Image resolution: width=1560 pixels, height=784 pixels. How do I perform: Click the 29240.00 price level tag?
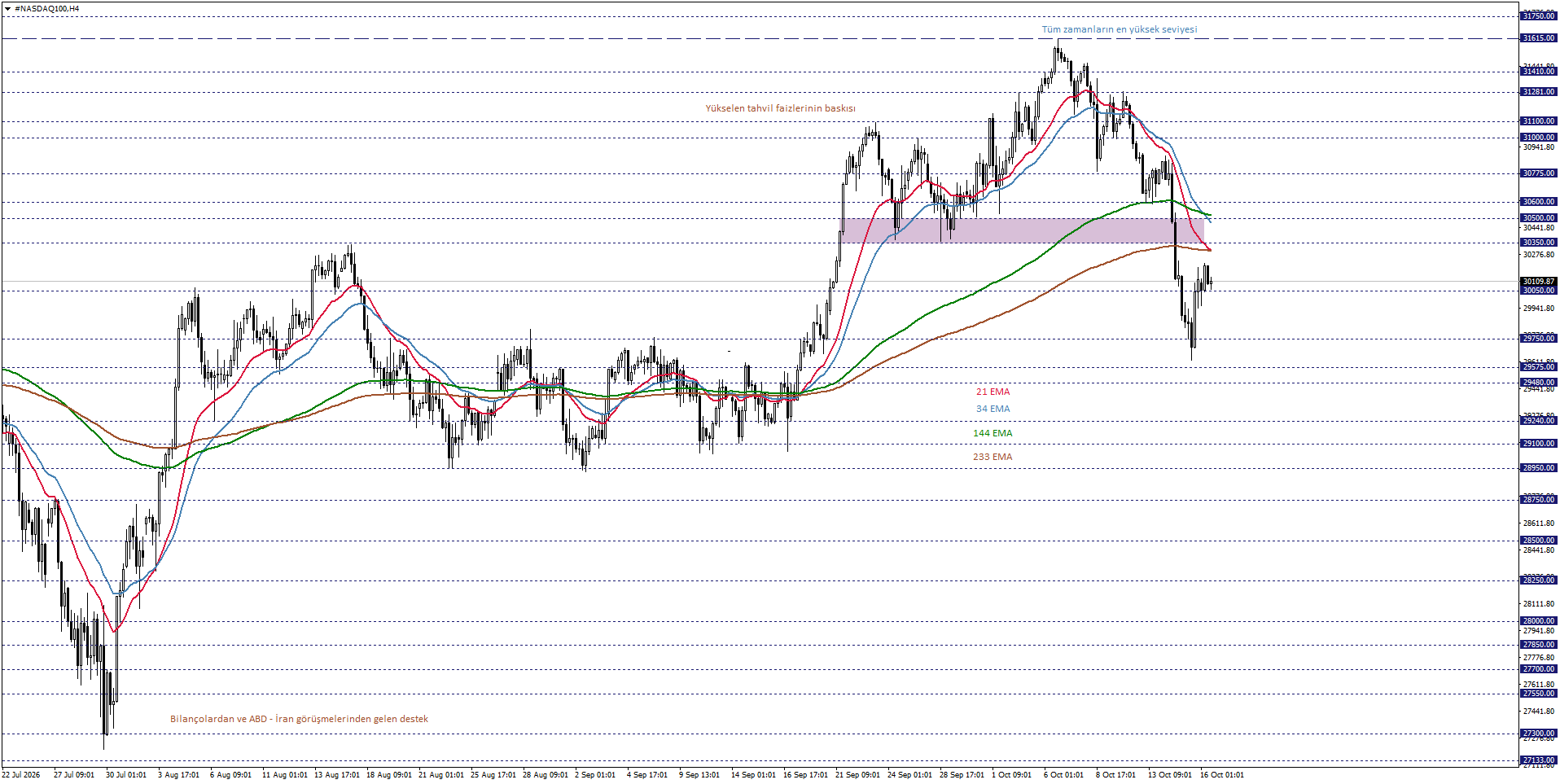point(1538,421)
